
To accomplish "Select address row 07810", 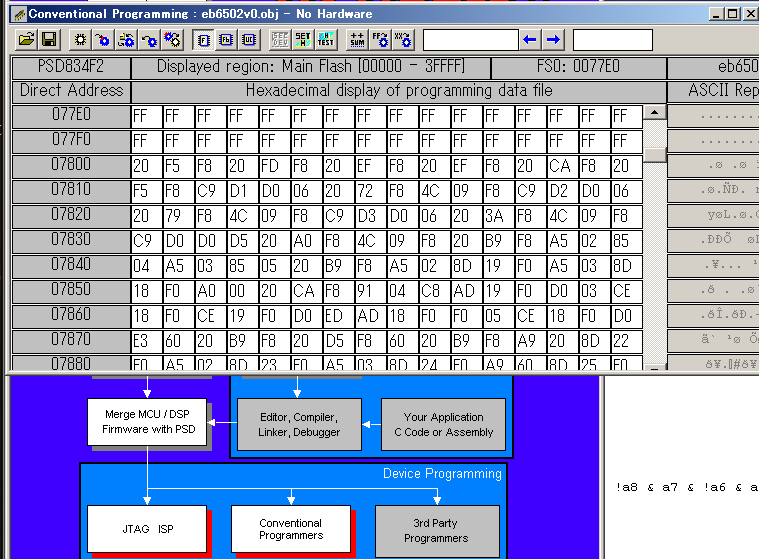I will tap(71, 191).
